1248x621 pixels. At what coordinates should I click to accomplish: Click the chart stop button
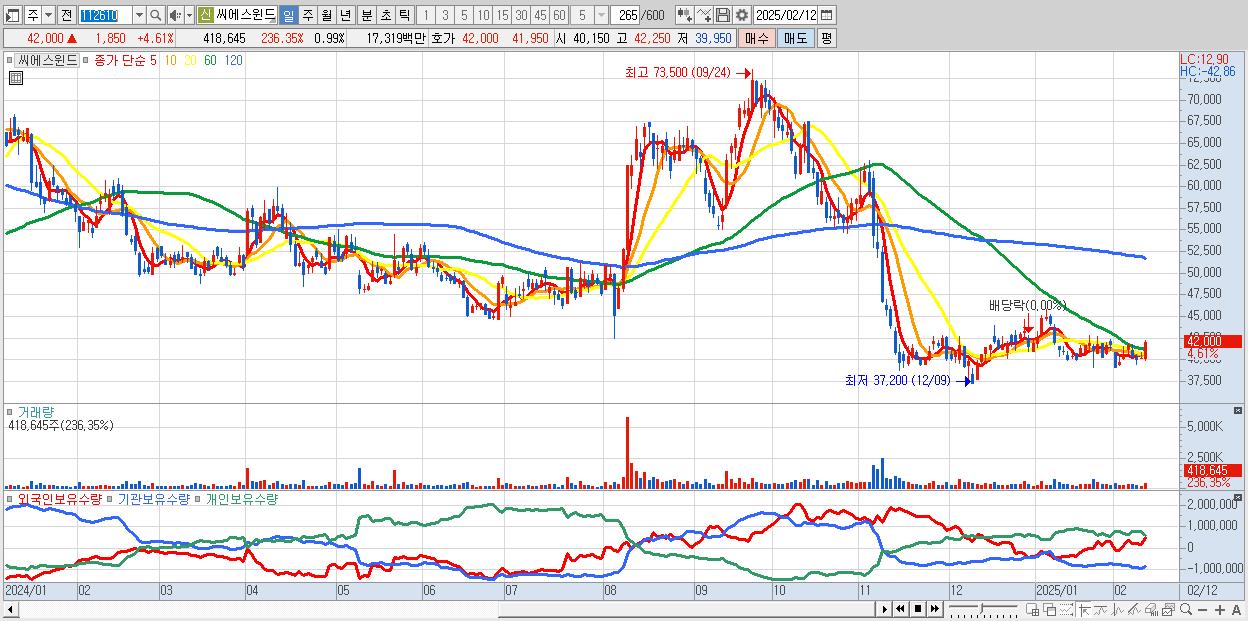[x=918, y=609]
